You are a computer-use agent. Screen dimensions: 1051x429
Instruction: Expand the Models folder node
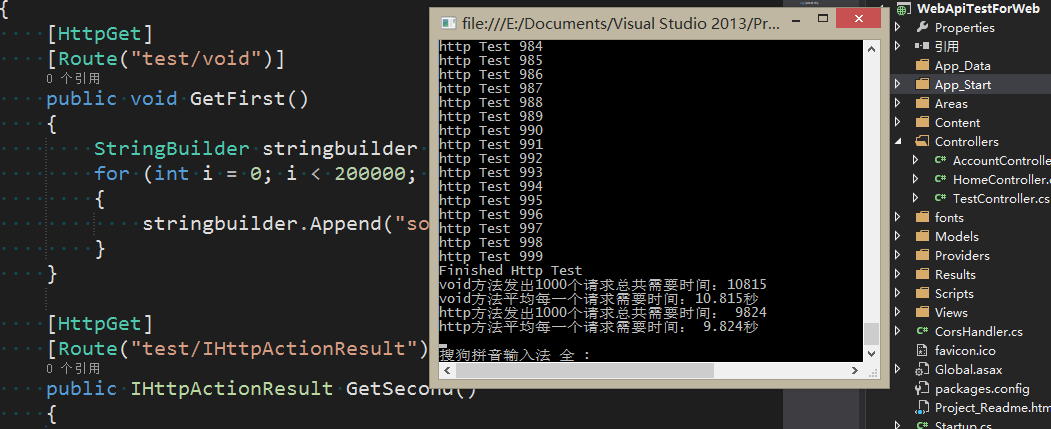click(x=898, y=236)
